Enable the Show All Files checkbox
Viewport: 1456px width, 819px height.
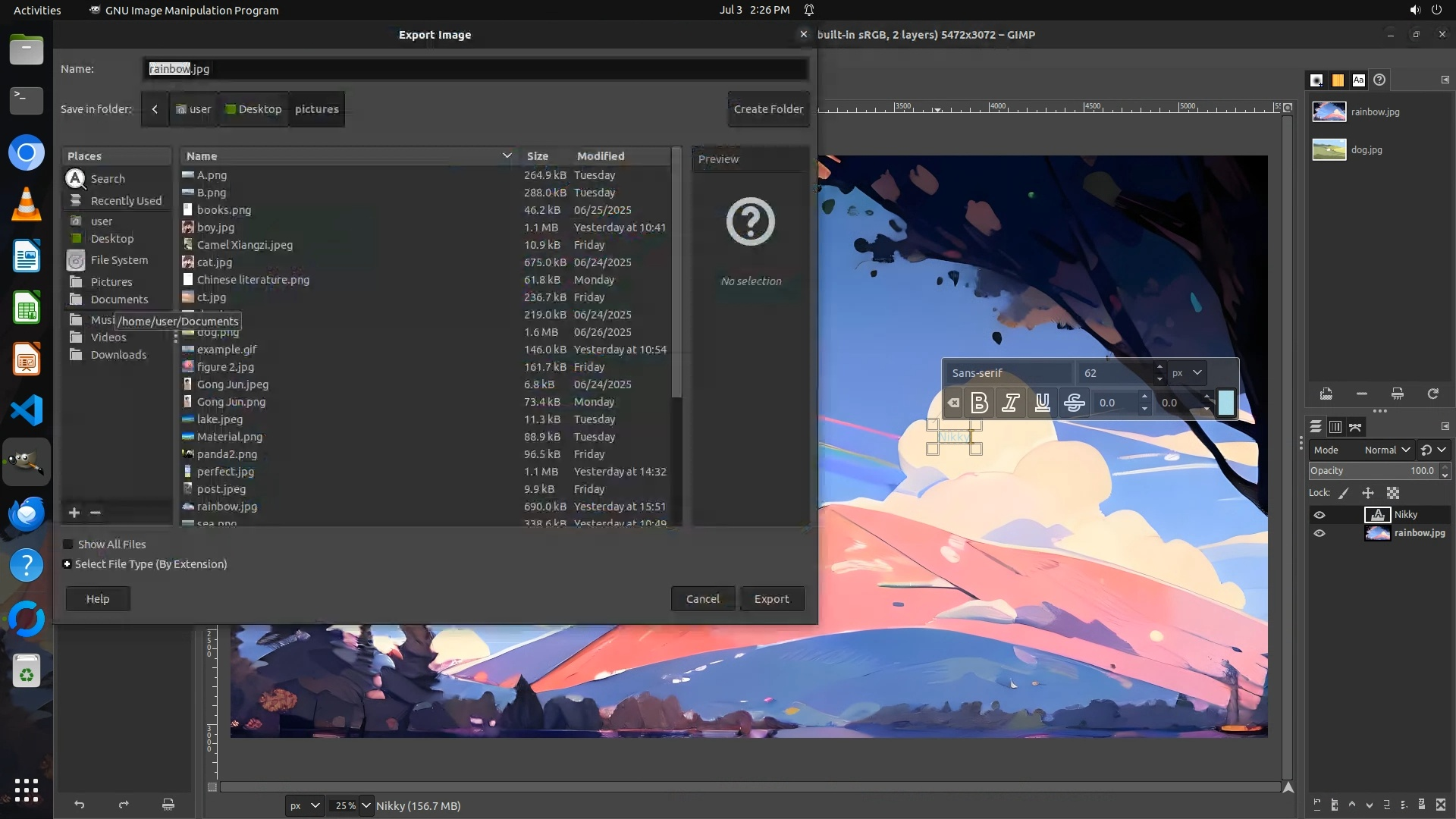pos(68,544)
